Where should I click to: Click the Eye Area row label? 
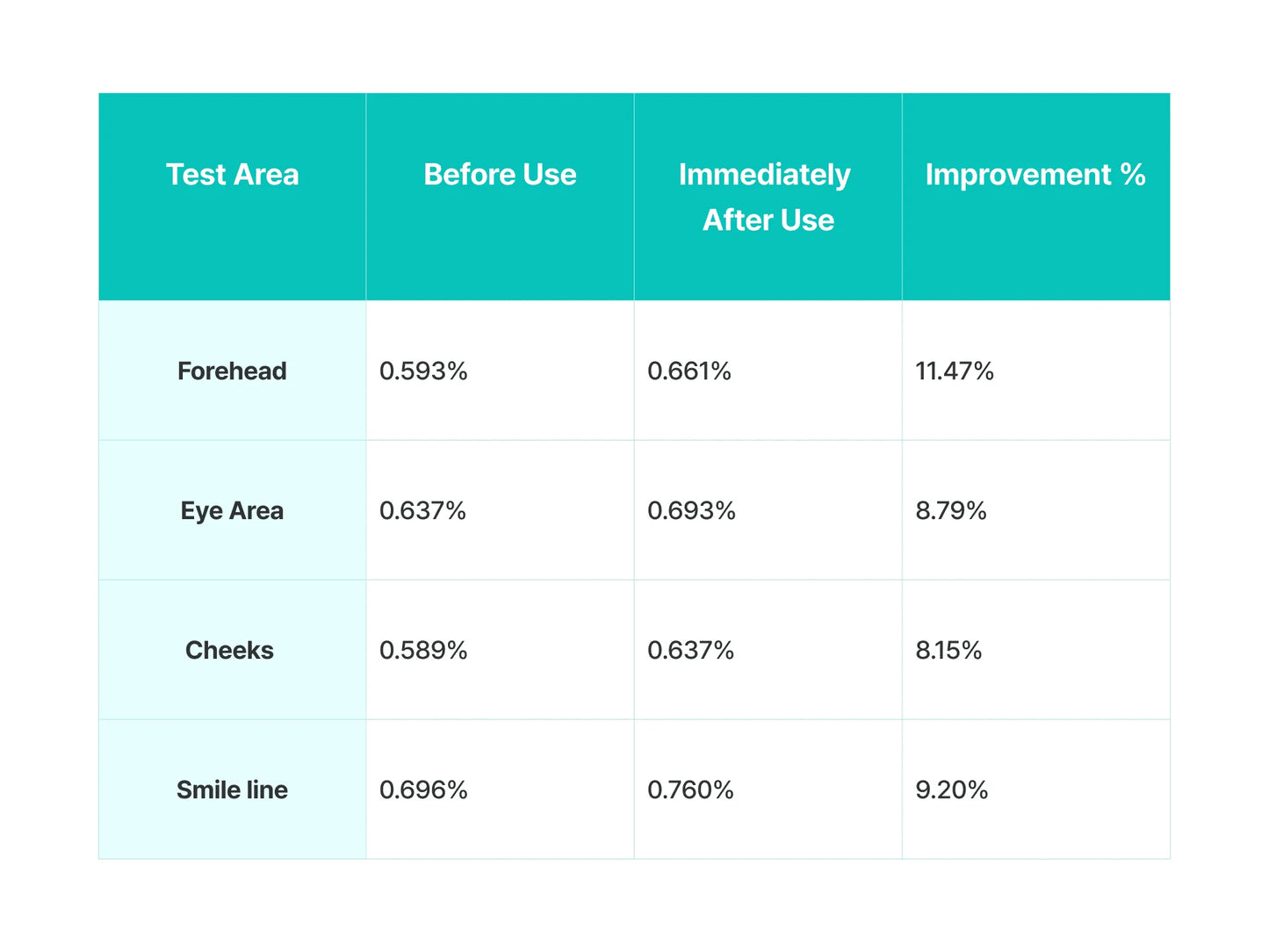coord(232,511)
